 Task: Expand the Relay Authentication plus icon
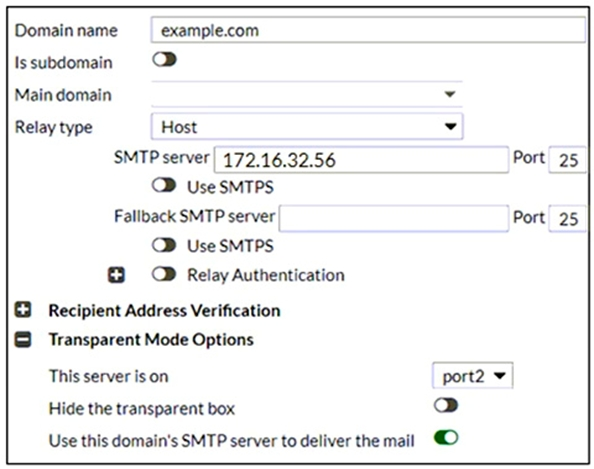coord(116,275)
